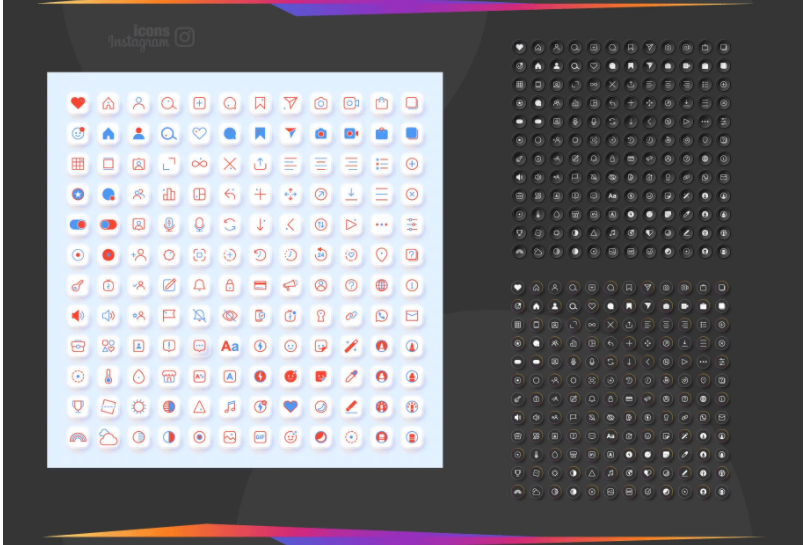This screenshot has height=545, width=804.
Task: Pick the bulleted list icon in light panel
Action: 381,164
